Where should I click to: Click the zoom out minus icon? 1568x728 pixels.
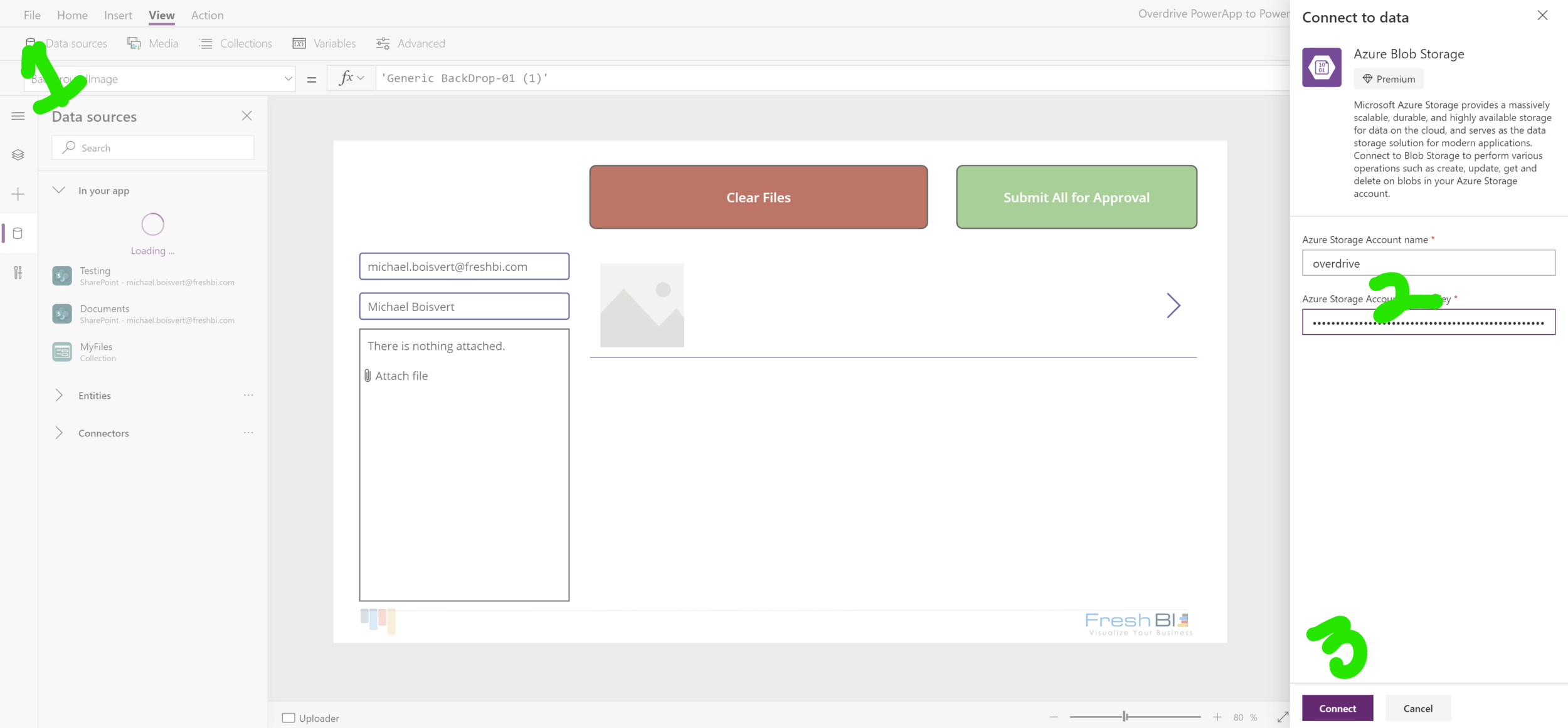[1054, 717]
